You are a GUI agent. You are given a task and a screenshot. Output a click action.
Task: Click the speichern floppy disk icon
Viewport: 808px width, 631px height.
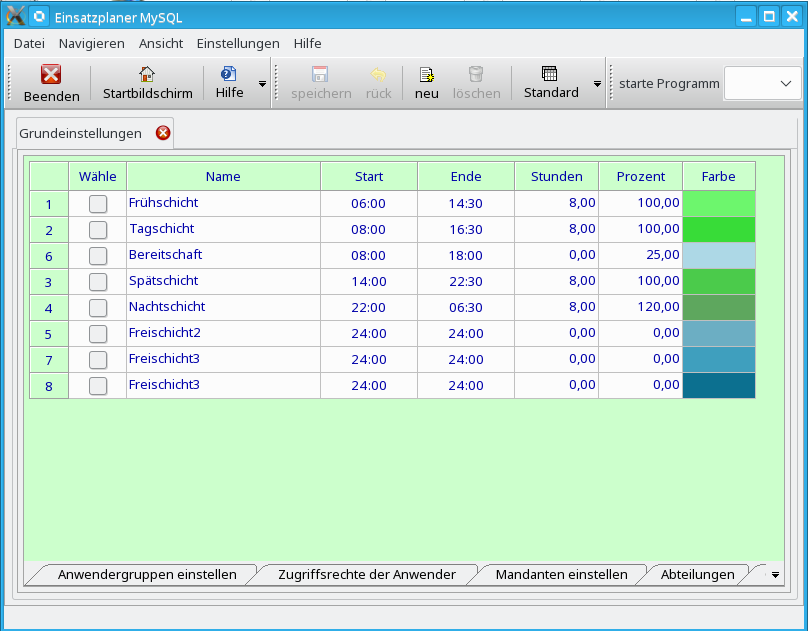tap(320, 75)
